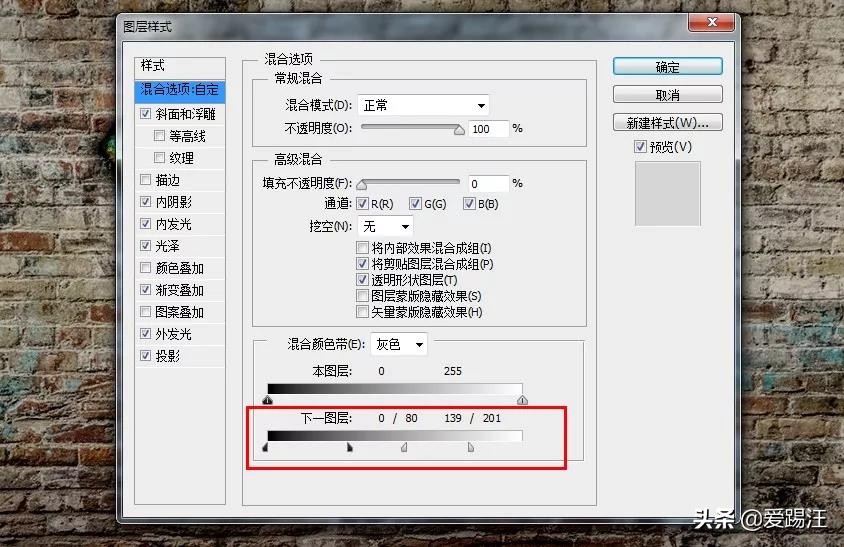Viewport: 844px width, 547px height.
Task: Click 下一图层 black right-half handle at 80
Action: click(x=350, y=447)
